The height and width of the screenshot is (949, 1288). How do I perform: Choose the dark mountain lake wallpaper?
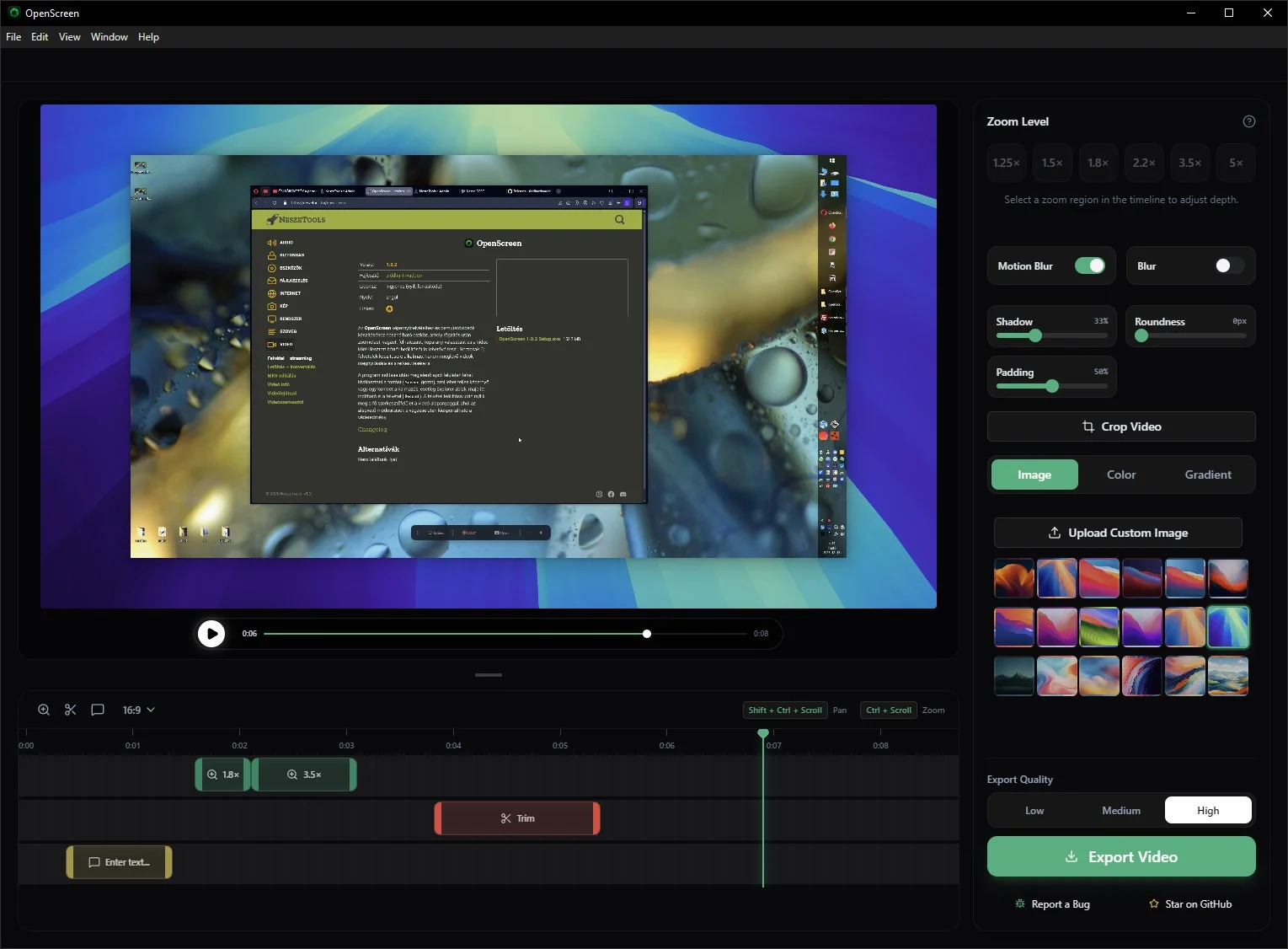pos(1014,676)
